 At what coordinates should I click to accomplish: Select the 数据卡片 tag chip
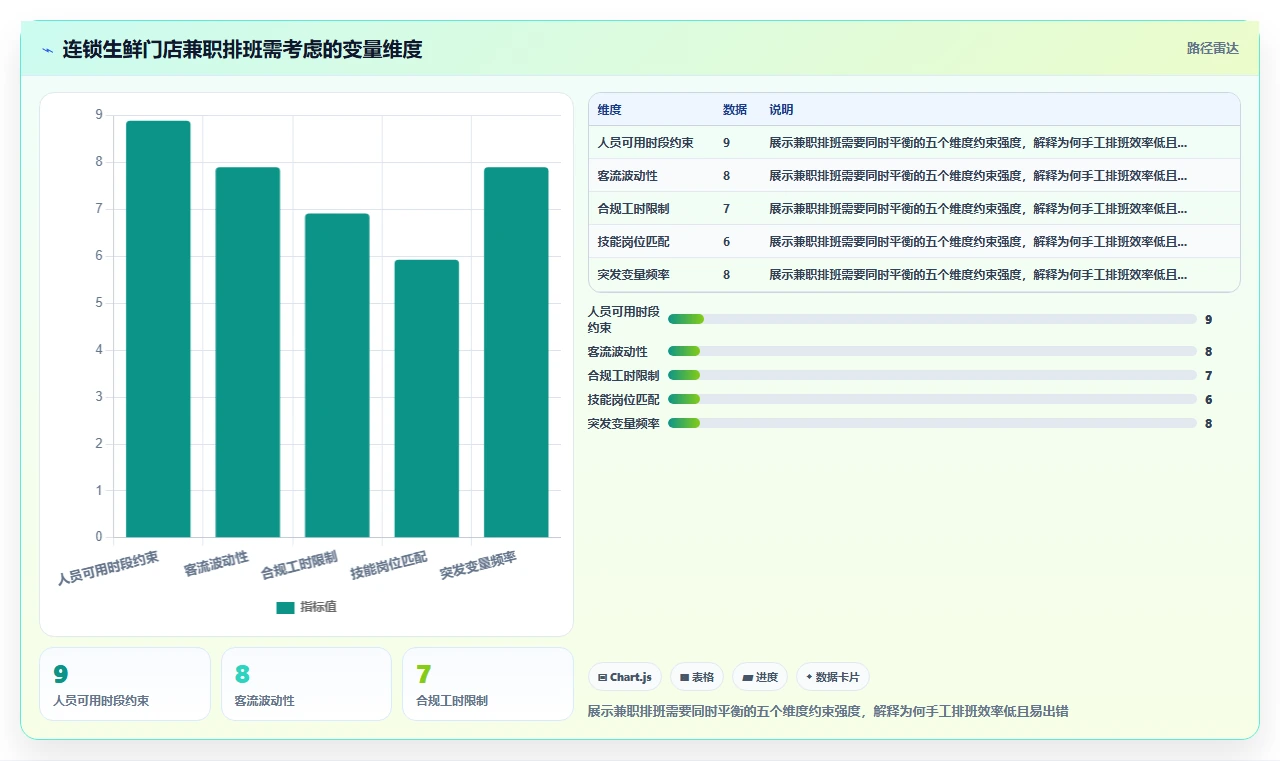(x=833, y=677)
